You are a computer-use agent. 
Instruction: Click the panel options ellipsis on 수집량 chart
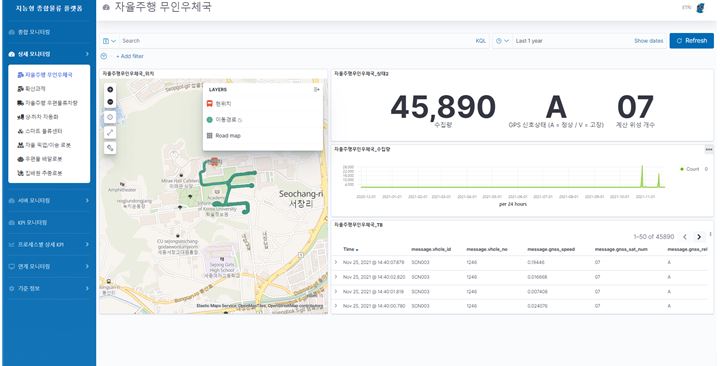pos(709,149)
